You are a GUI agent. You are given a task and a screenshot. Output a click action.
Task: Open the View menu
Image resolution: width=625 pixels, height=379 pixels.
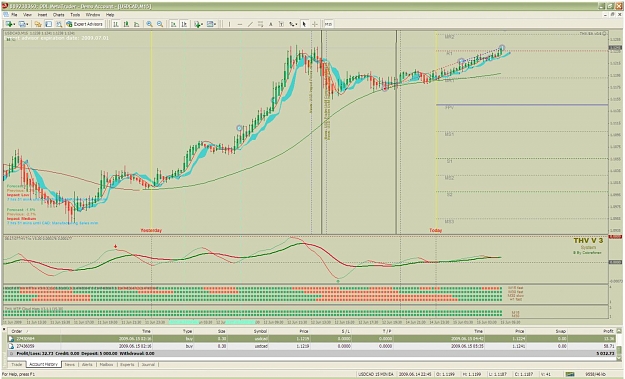point(27,15)
